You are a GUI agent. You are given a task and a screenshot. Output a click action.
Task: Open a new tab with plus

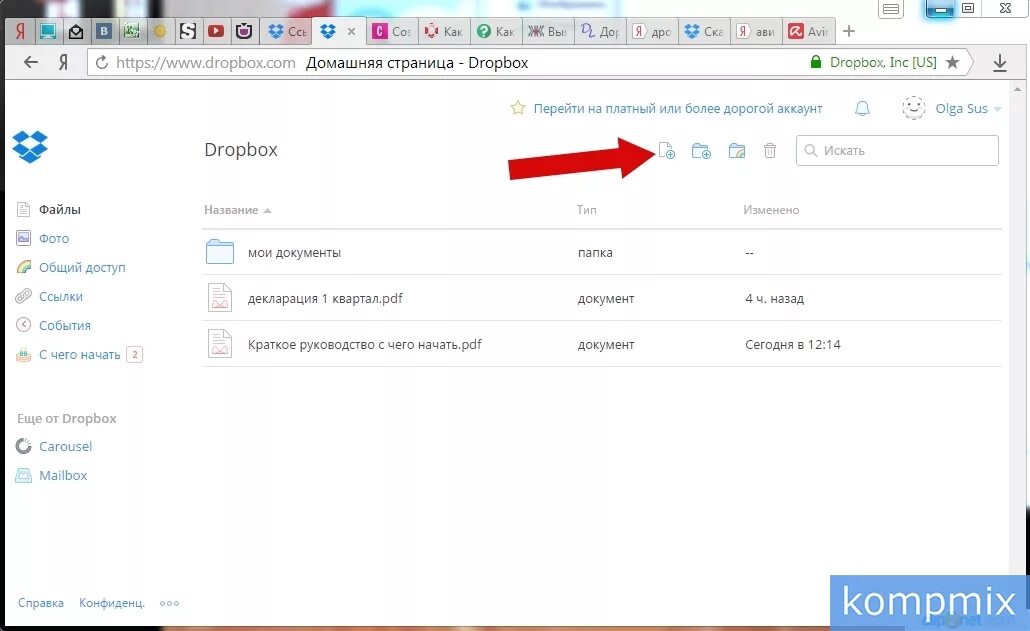849,31
